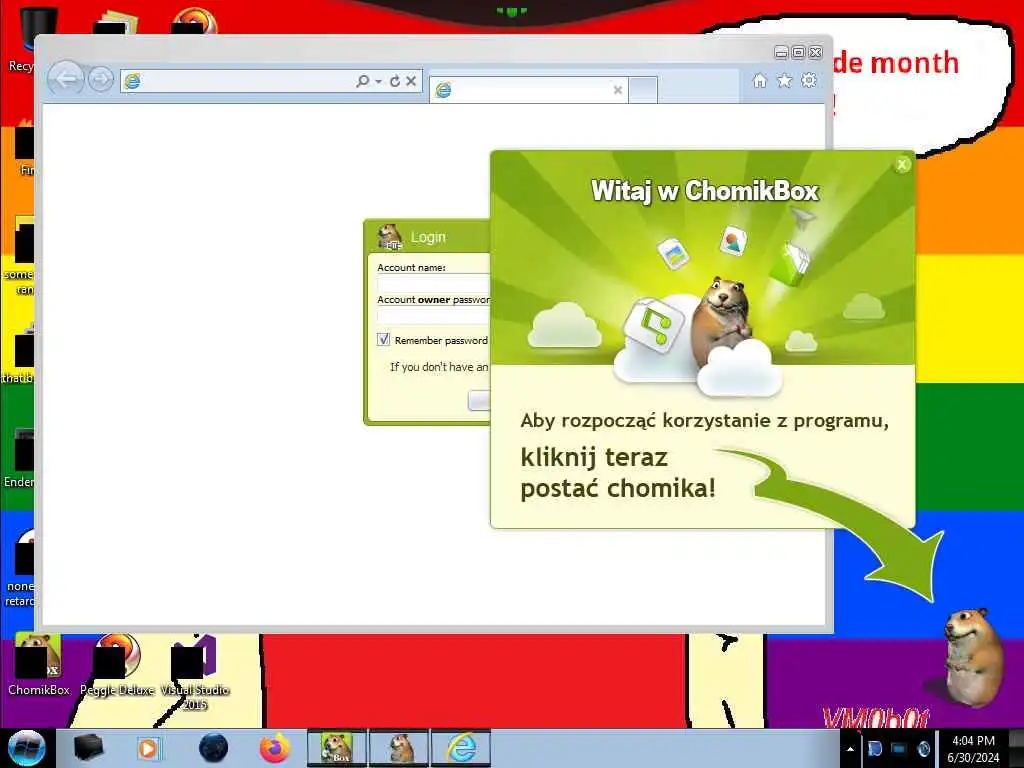The height and width of the screenshot is (768, 1024).
Task: Select the Peggle Deluxe desktop shortcut
Action: pos(117,665)
